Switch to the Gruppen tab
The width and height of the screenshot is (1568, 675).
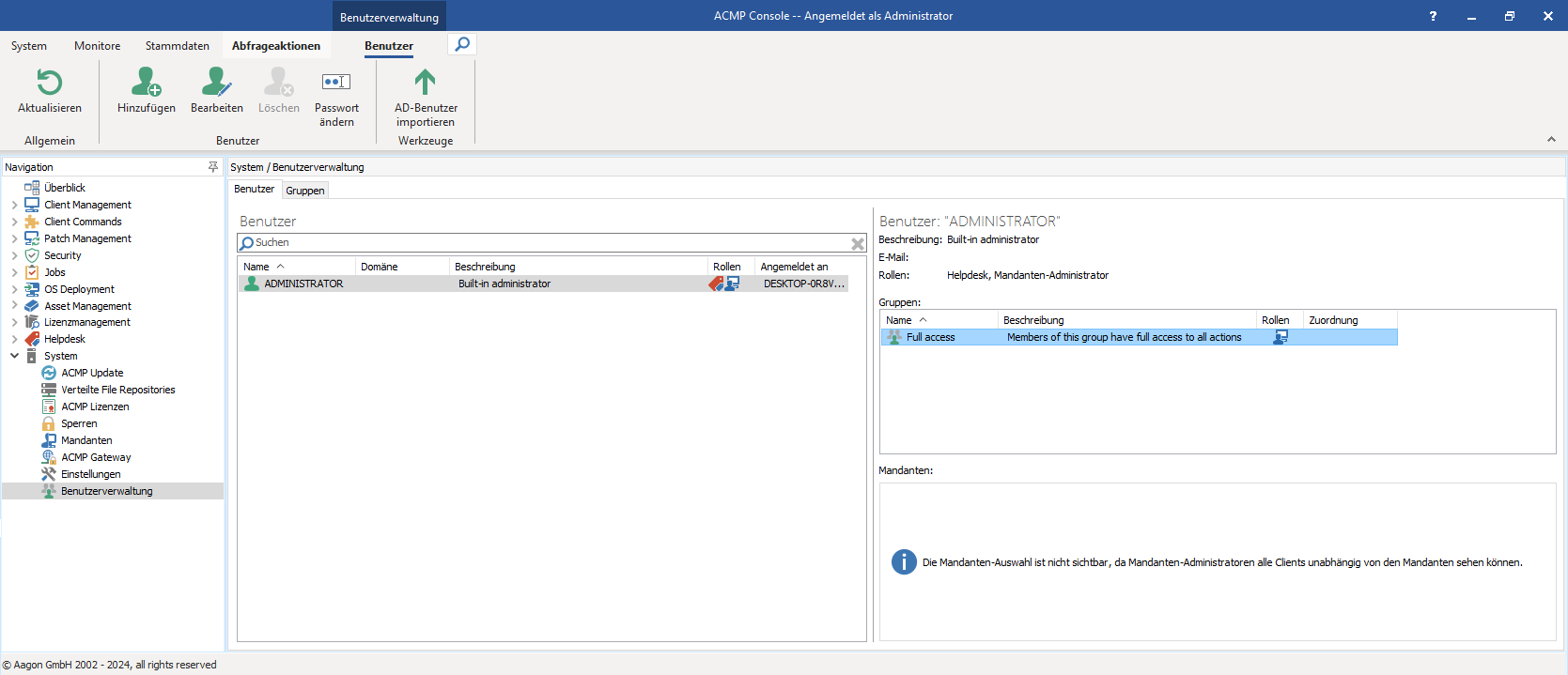pyautogui.click(x=305, y=191)
